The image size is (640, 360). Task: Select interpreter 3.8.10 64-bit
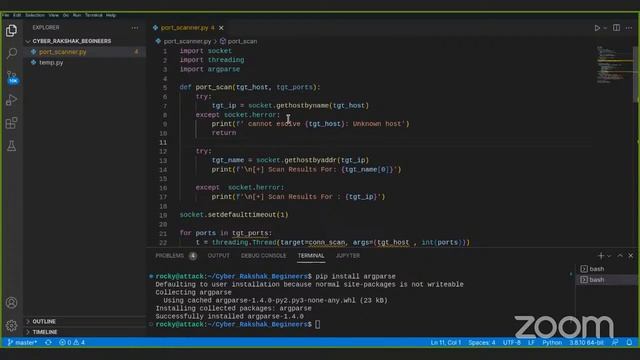pyautogui.click(x=587, y=342)
